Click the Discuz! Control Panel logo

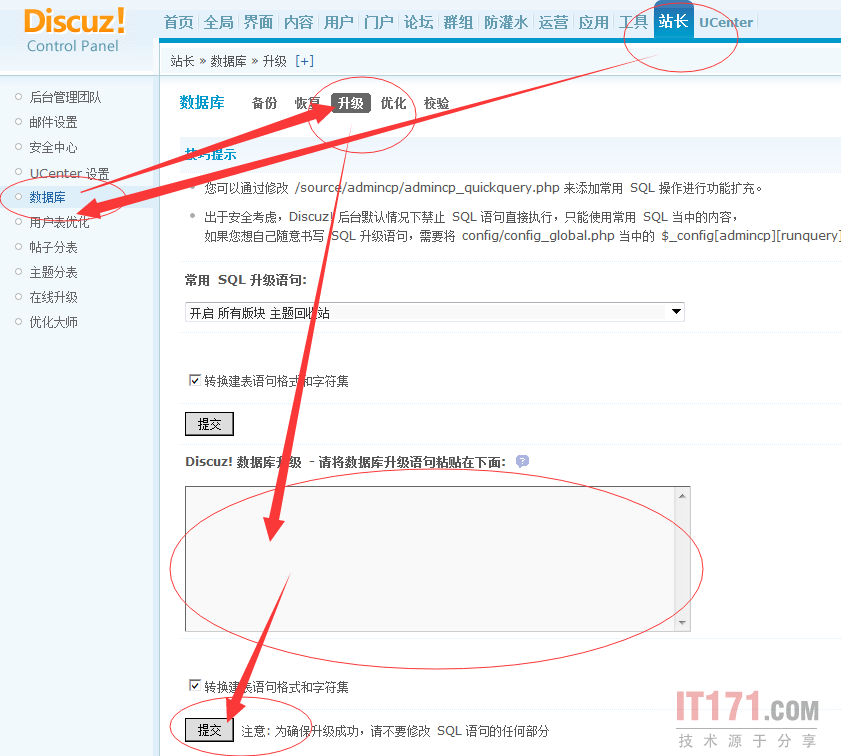click(75, 30)
